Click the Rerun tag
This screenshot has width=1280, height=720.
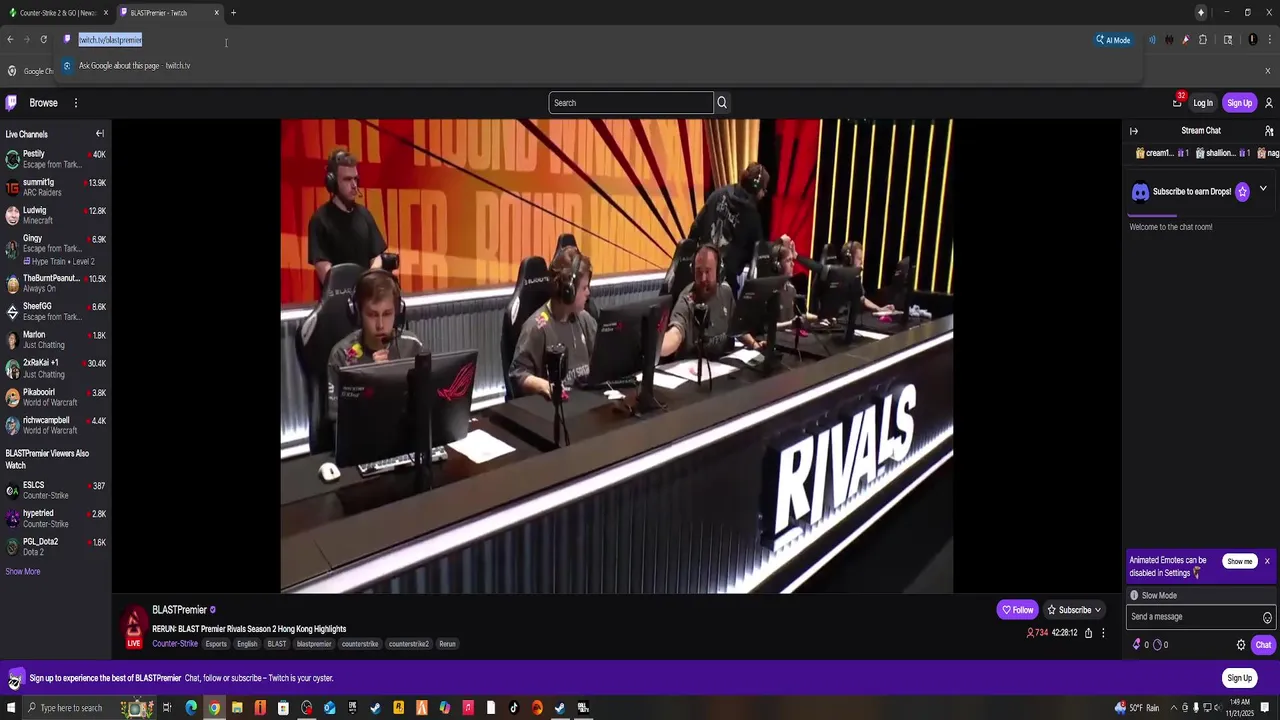pos(447,644)
